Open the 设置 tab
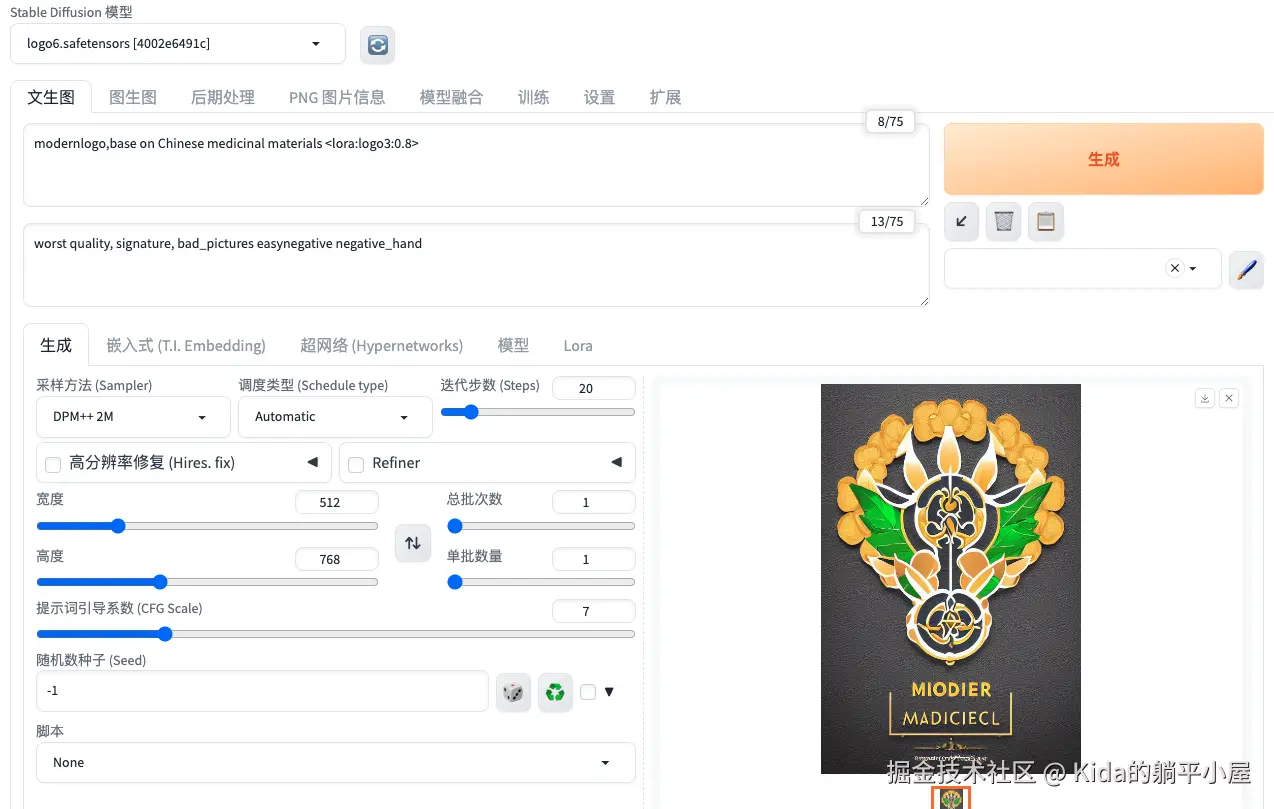1274x809 pixels. click(599, 97)
